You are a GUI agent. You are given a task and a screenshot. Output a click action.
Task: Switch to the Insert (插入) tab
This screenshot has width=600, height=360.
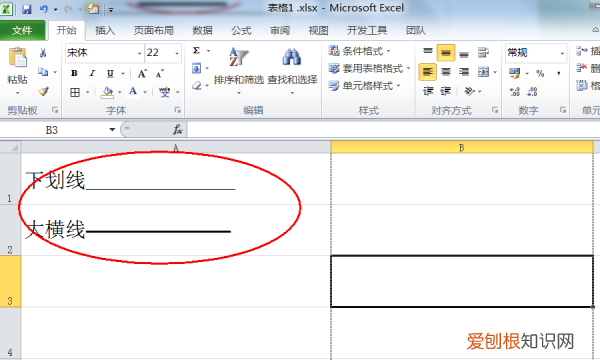click(x=105, y=30)
